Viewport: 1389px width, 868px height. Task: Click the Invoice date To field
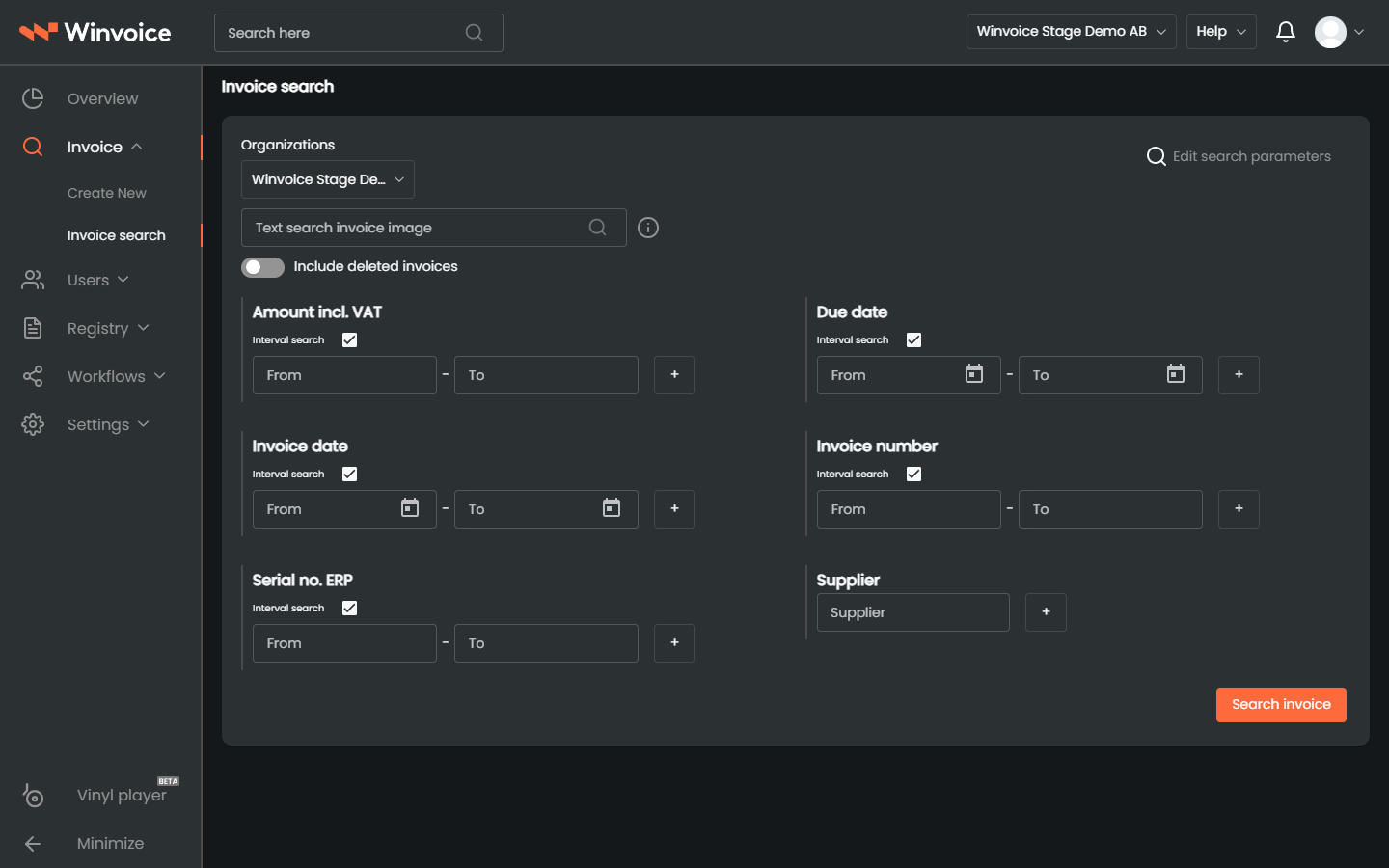546,509
